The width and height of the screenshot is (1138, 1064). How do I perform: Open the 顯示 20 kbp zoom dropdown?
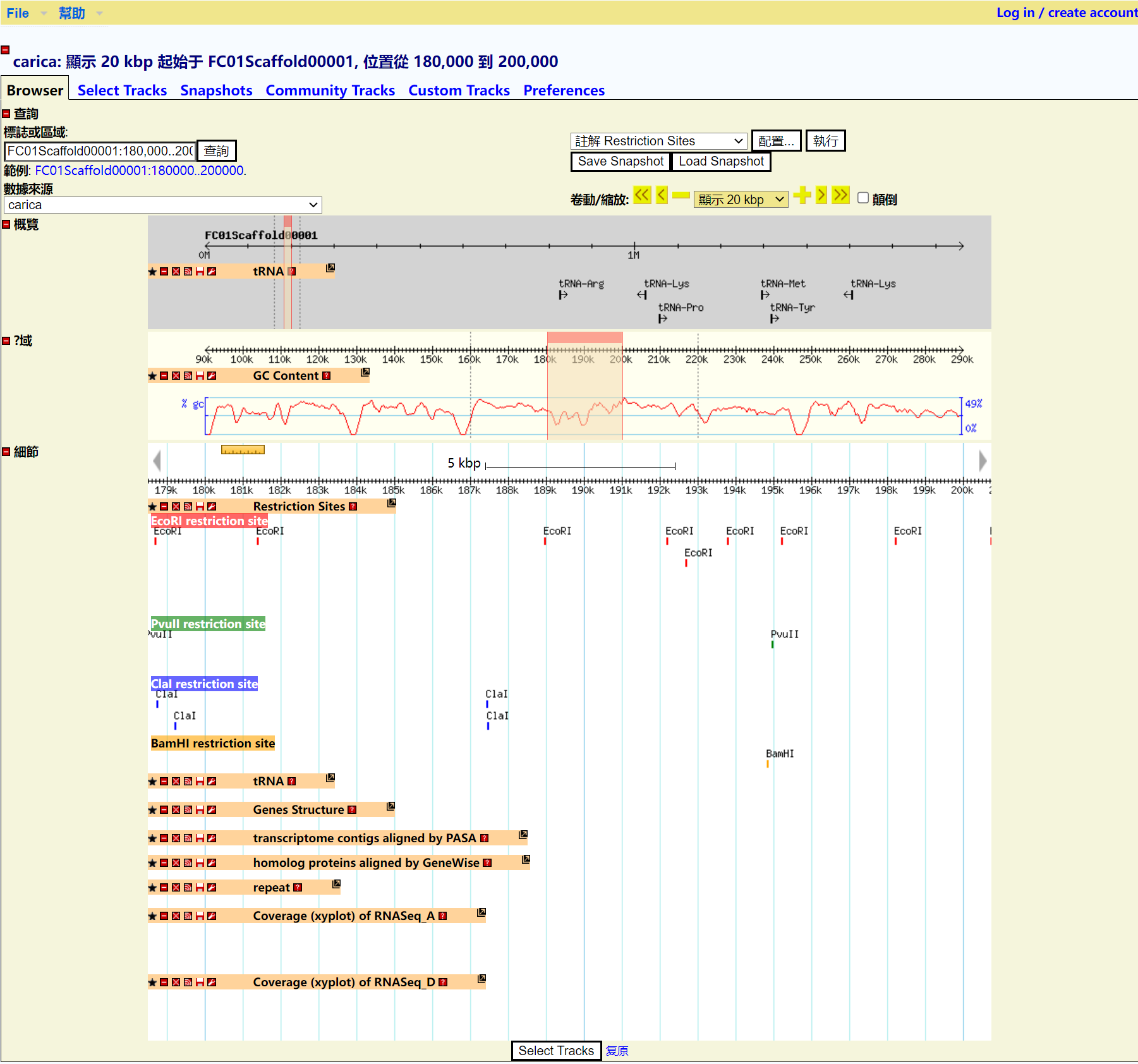[741, 200]
